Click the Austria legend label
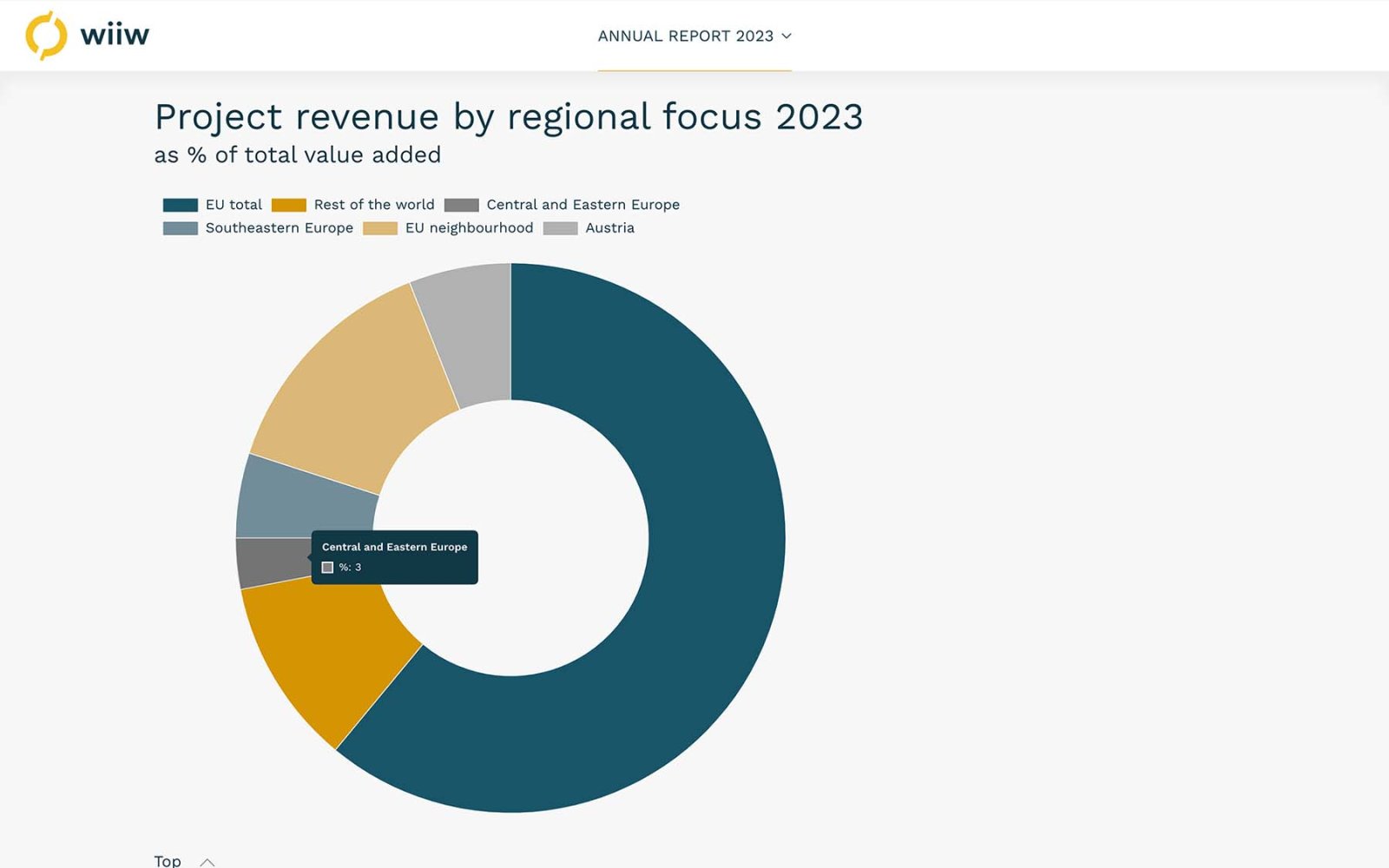The image size is (1389, 868). (610, 228)
